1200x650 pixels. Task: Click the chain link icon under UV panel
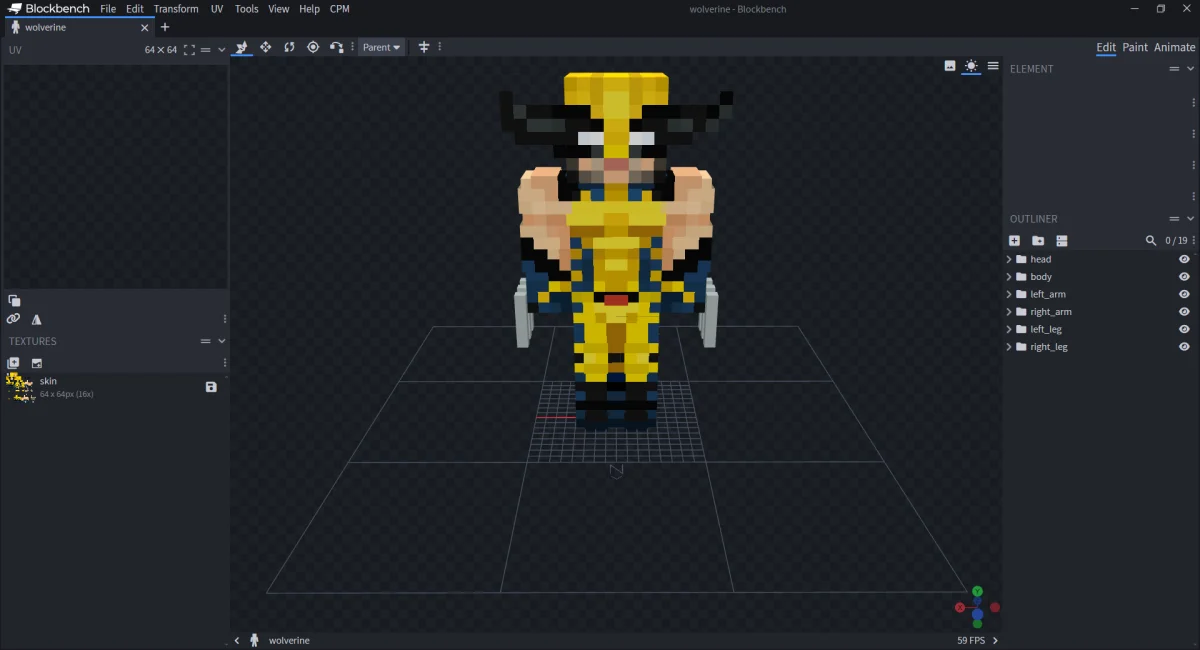(x=13, y=319)
